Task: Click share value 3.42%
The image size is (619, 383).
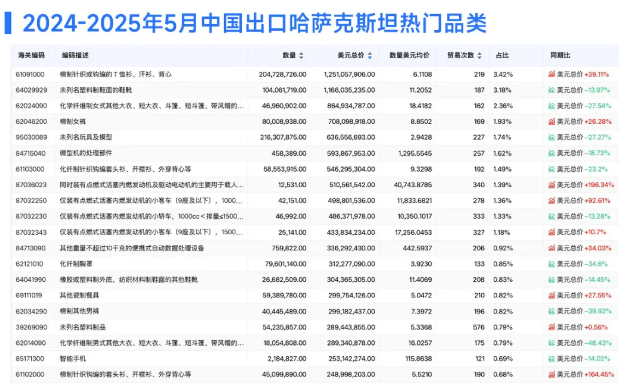Action: point(503,74)
